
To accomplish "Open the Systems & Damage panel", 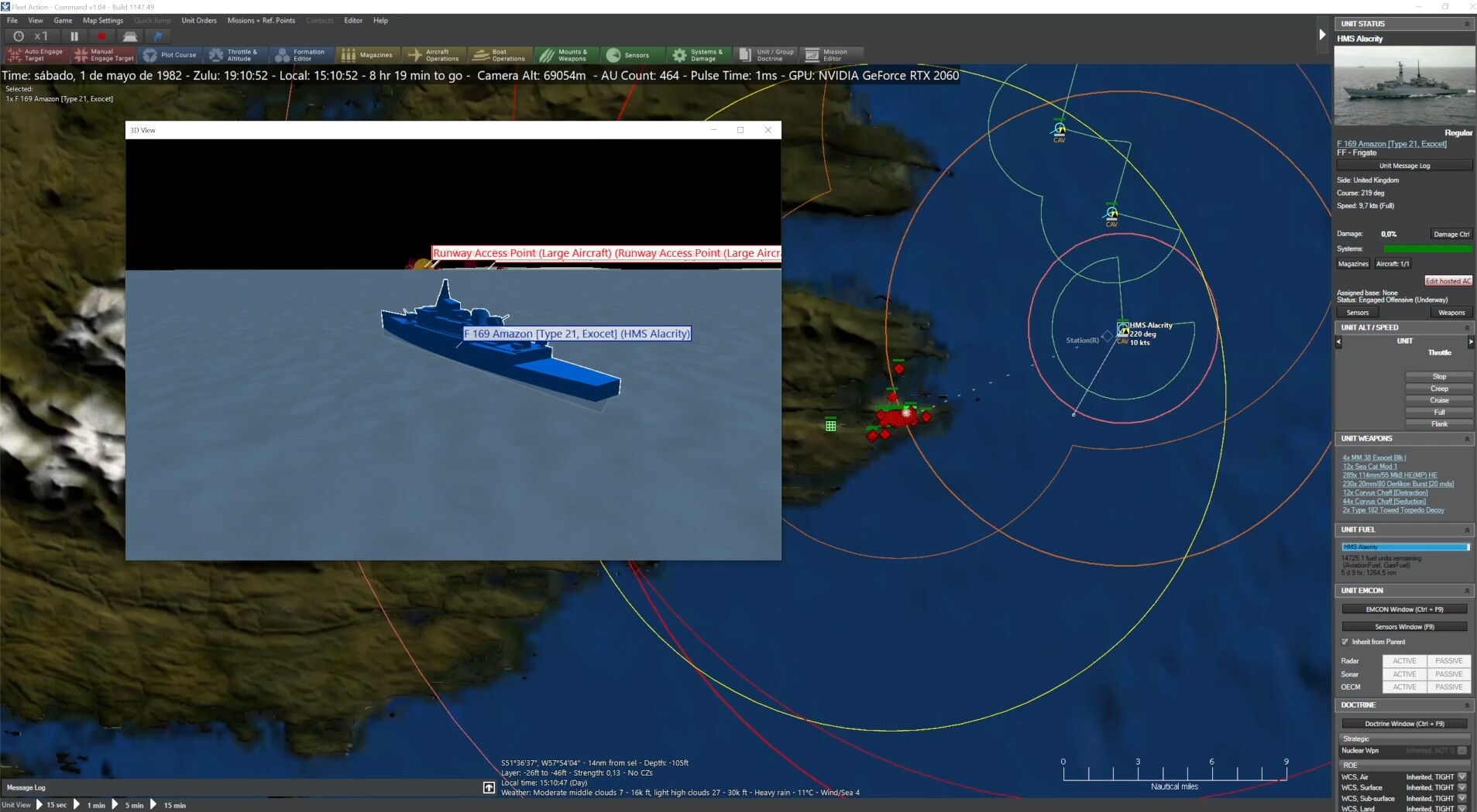I will 698,55.
